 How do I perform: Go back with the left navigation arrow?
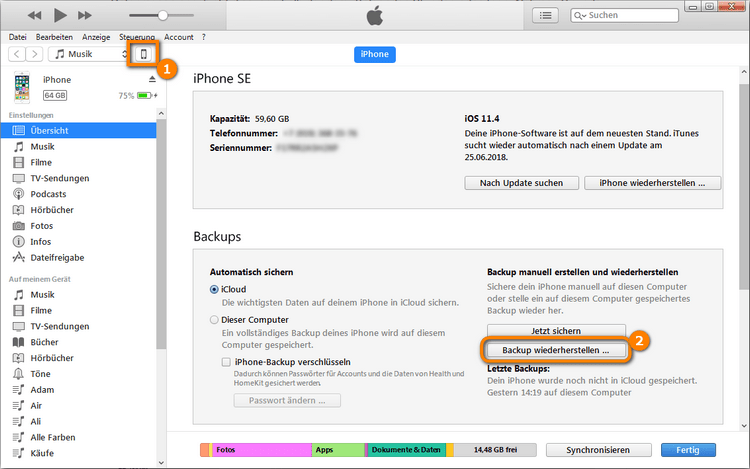point(17,54)
